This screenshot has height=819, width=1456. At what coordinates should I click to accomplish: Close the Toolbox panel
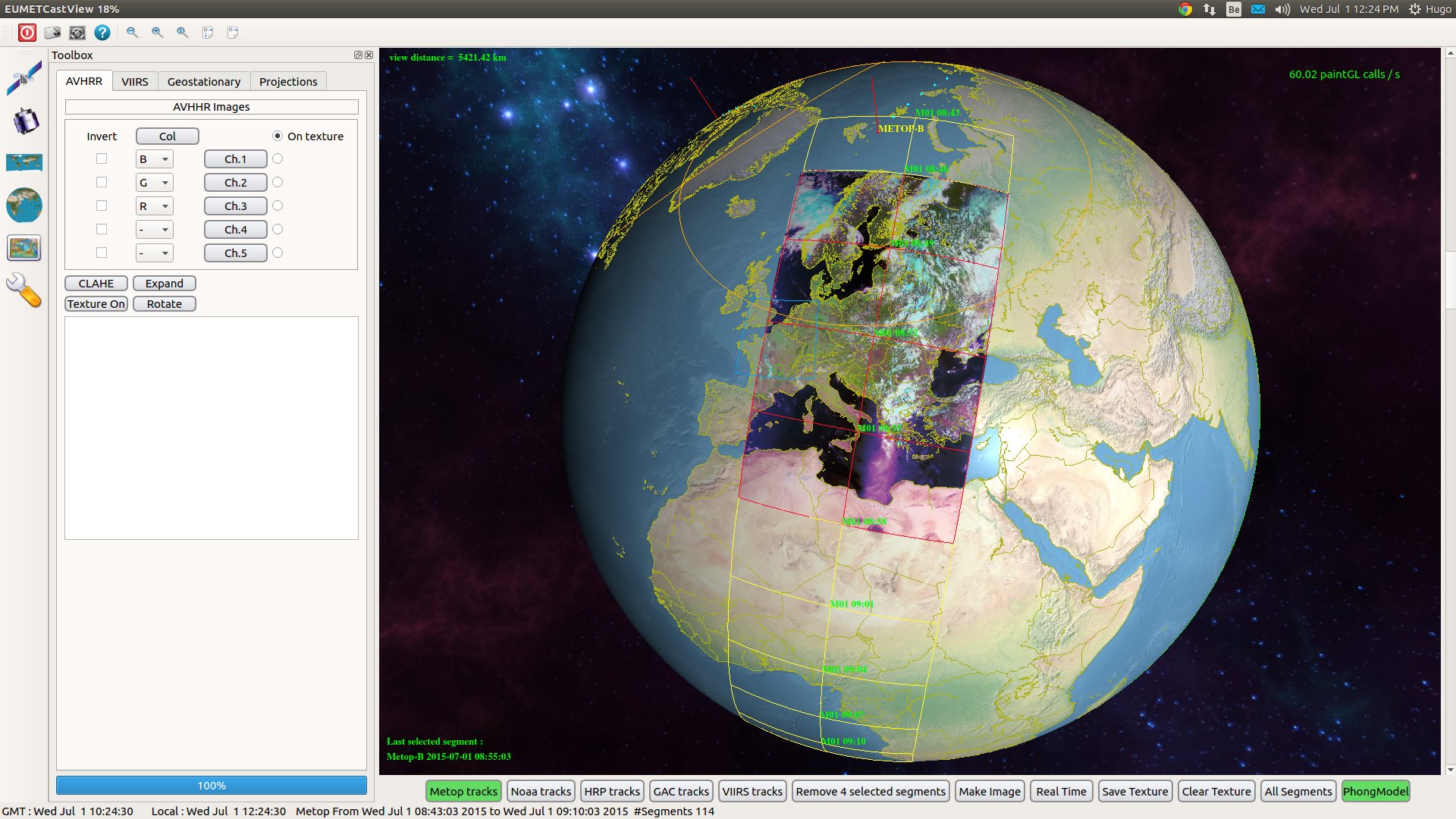(x=369, y=55)
